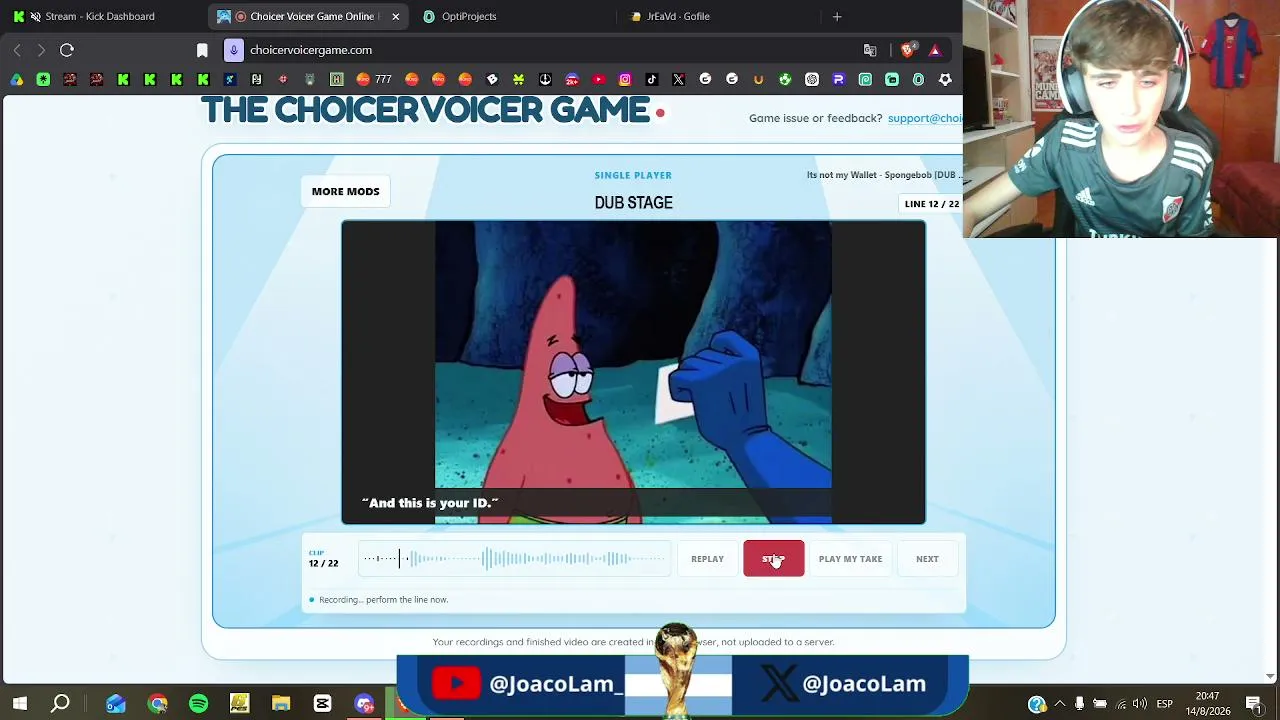Click the audio waveform track
The width and height of the screenshot is (1280, 720).
click(515, 559)
